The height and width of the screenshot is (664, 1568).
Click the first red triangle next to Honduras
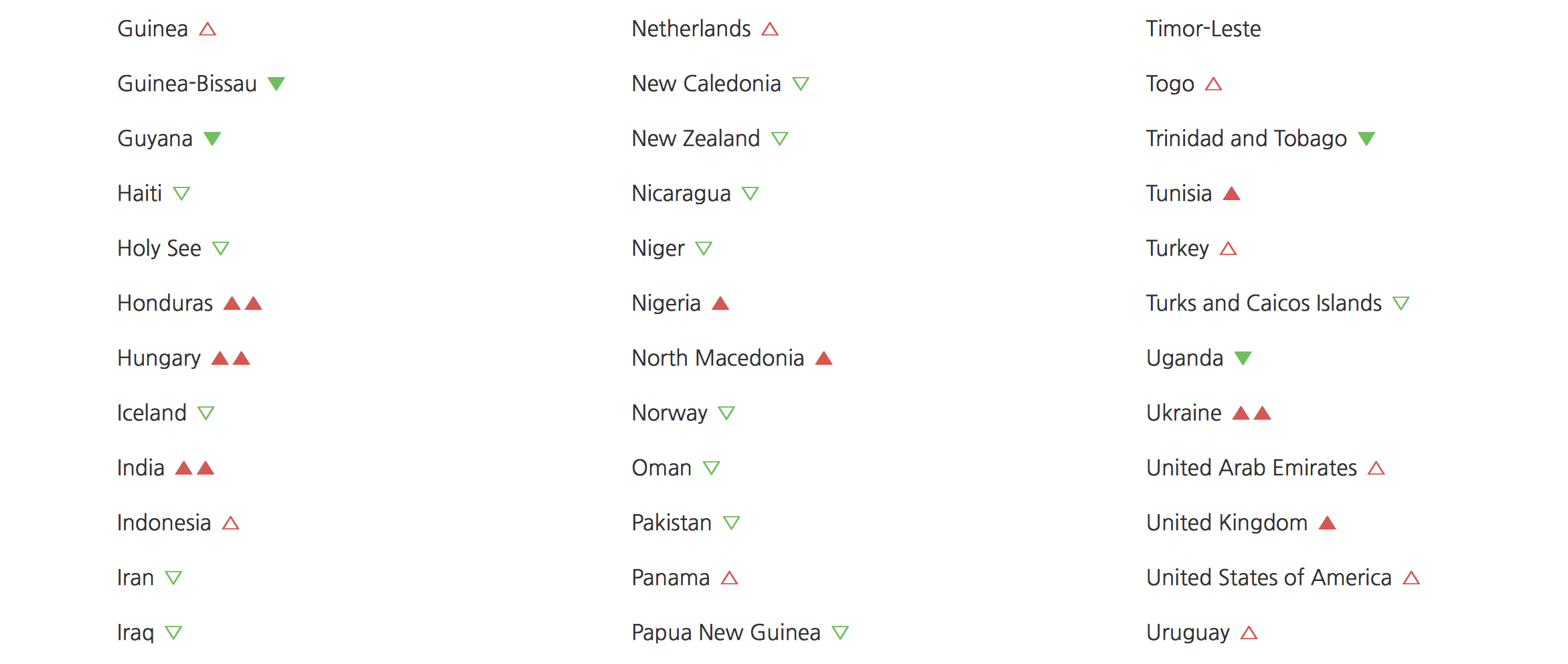[232, 303]
